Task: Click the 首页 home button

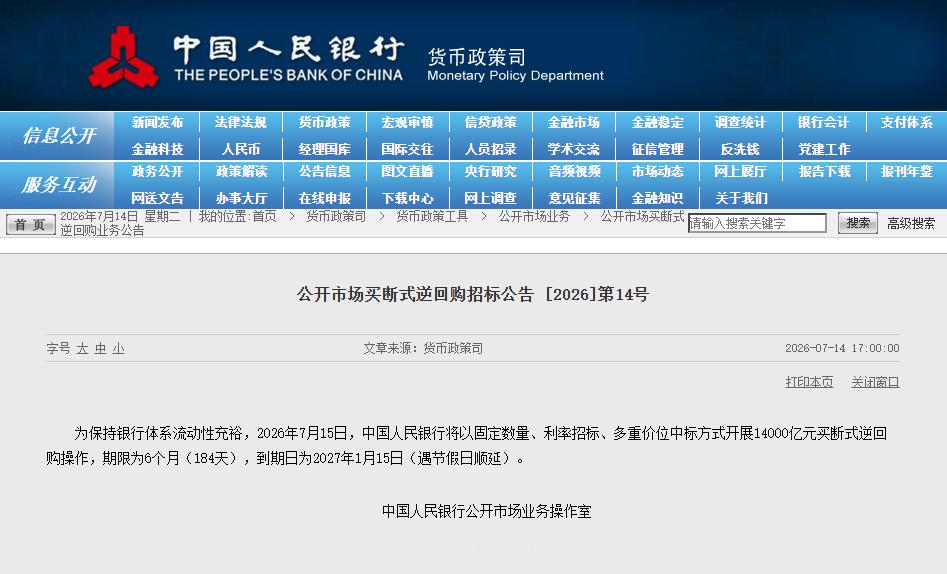Action: click(x=30, y=224)
